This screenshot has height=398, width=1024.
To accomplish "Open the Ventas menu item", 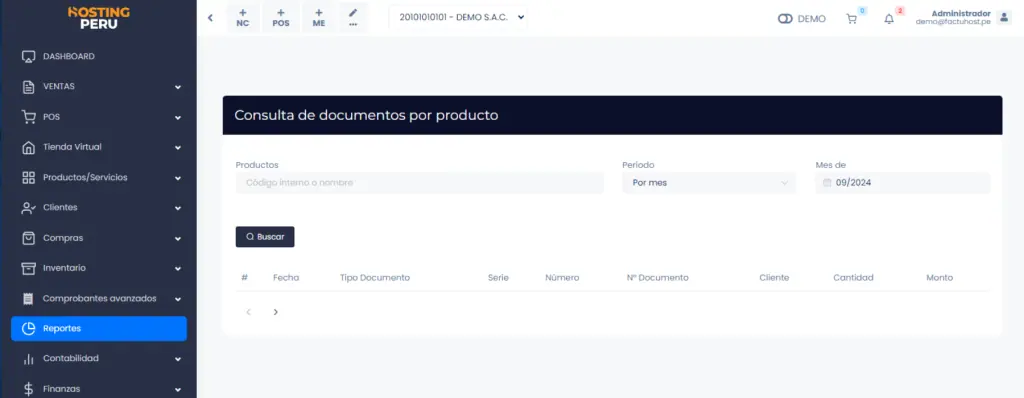I will (x=99, y=87).
